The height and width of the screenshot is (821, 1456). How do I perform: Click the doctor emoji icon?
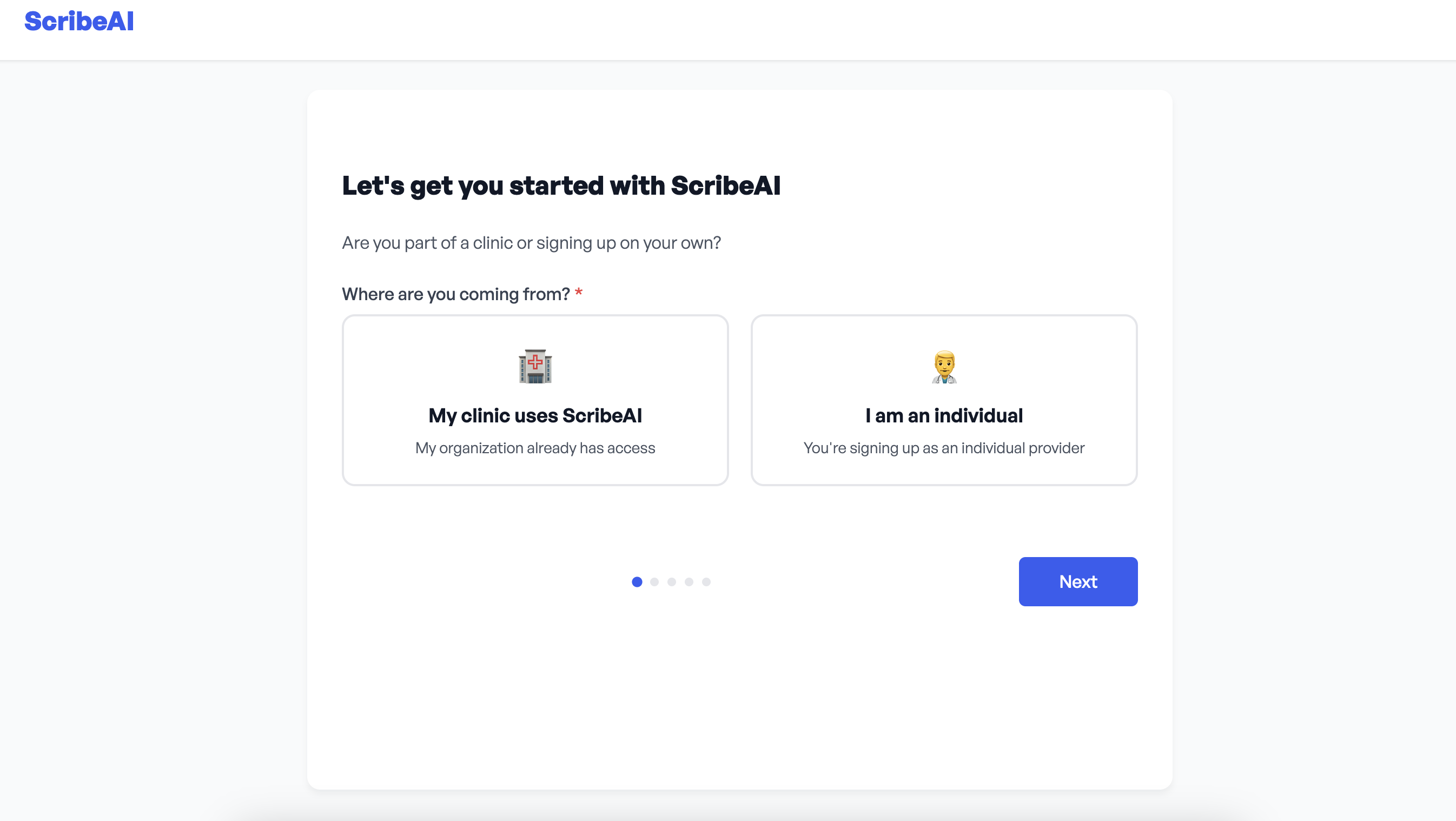944,366
